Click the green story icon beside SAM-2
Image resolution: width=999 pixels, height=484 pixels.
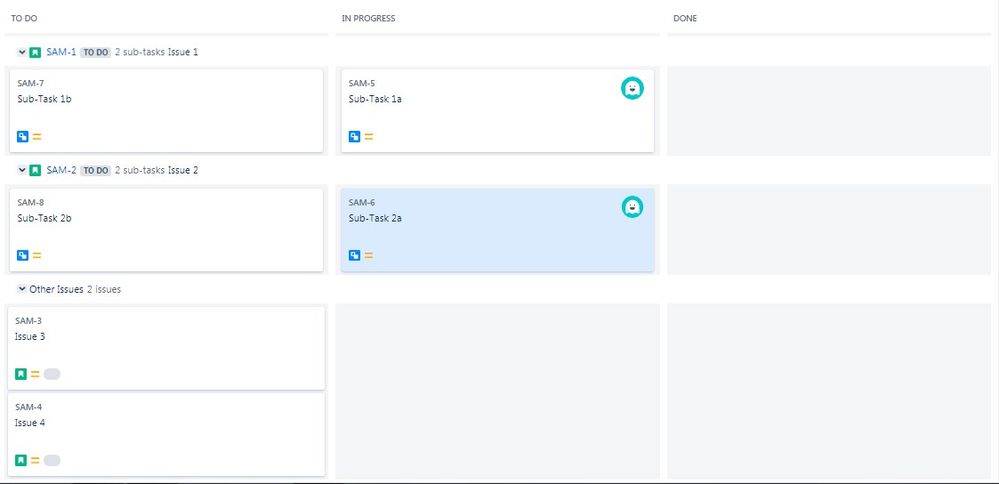tap(35, 170)
